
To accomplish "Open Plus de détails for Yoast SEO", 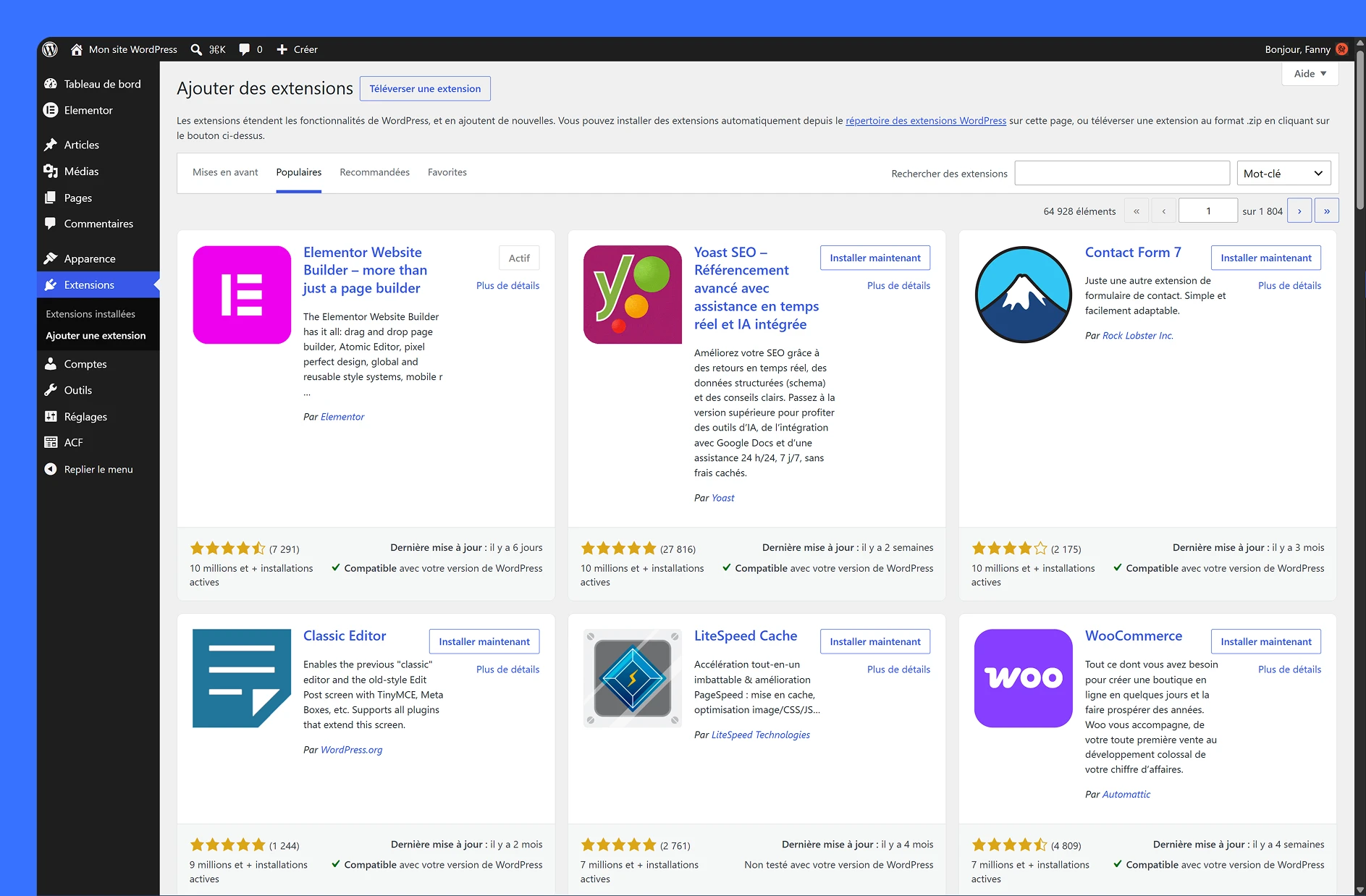I will pyautogui.click(x=898, y=285).
